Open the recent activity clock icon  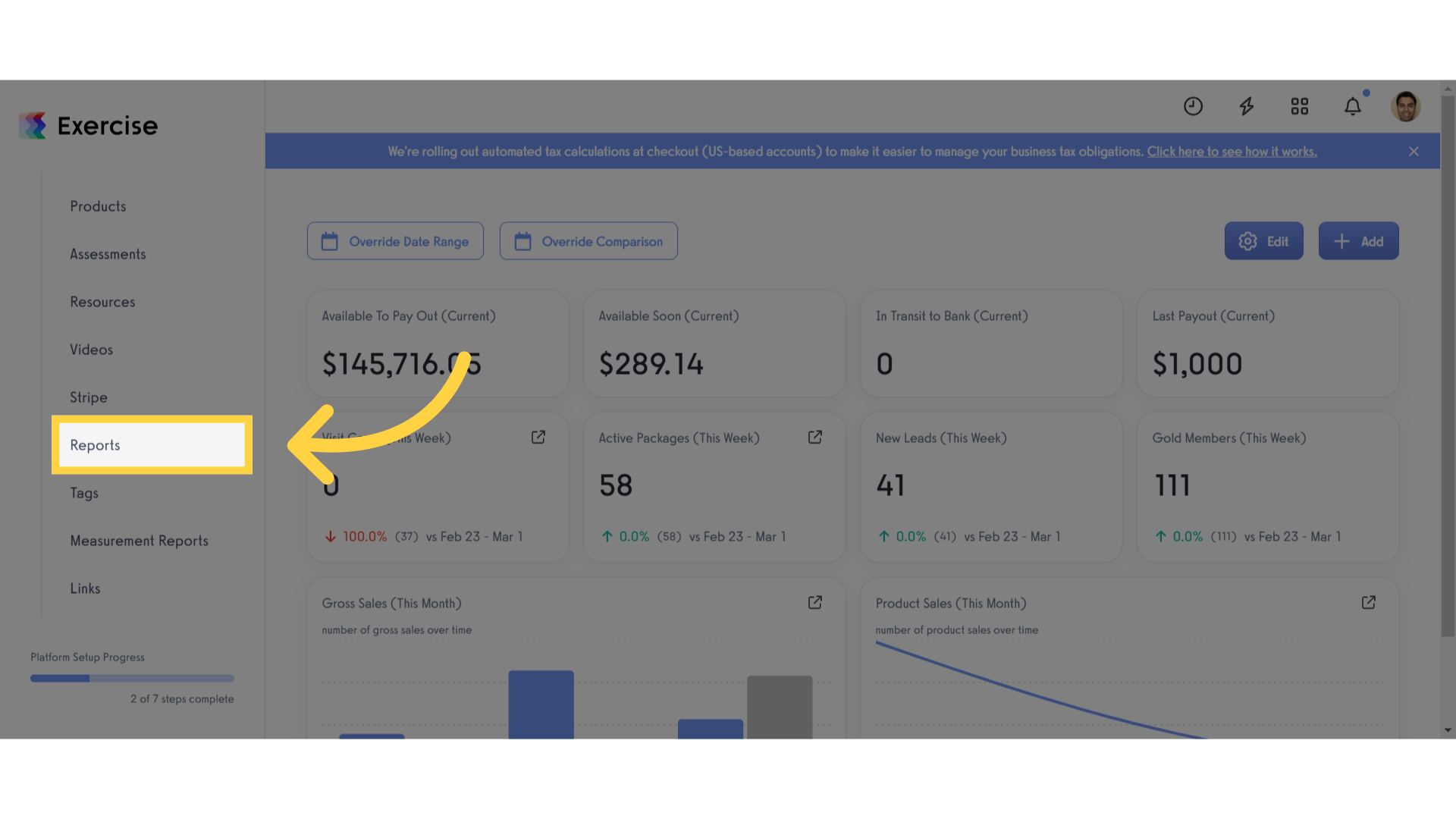click(x=1193, y=106)
